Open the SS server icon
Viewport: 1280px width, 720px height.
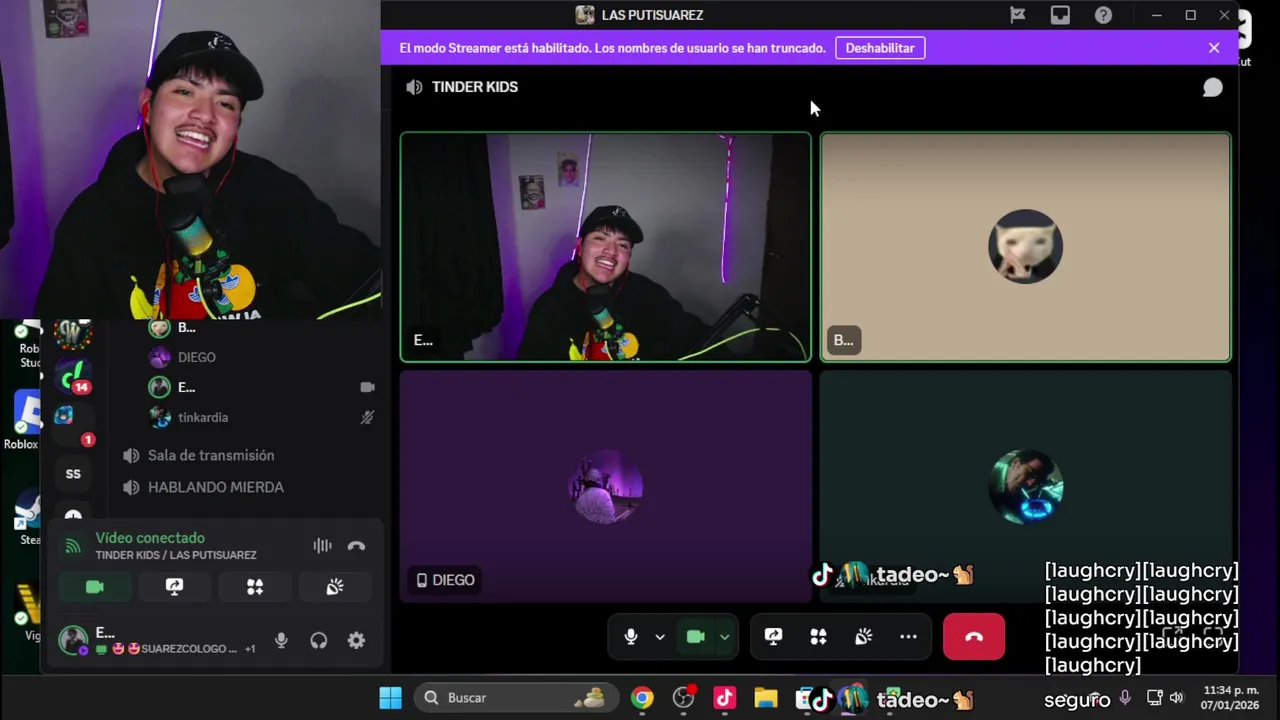click(x=73, y=474)
